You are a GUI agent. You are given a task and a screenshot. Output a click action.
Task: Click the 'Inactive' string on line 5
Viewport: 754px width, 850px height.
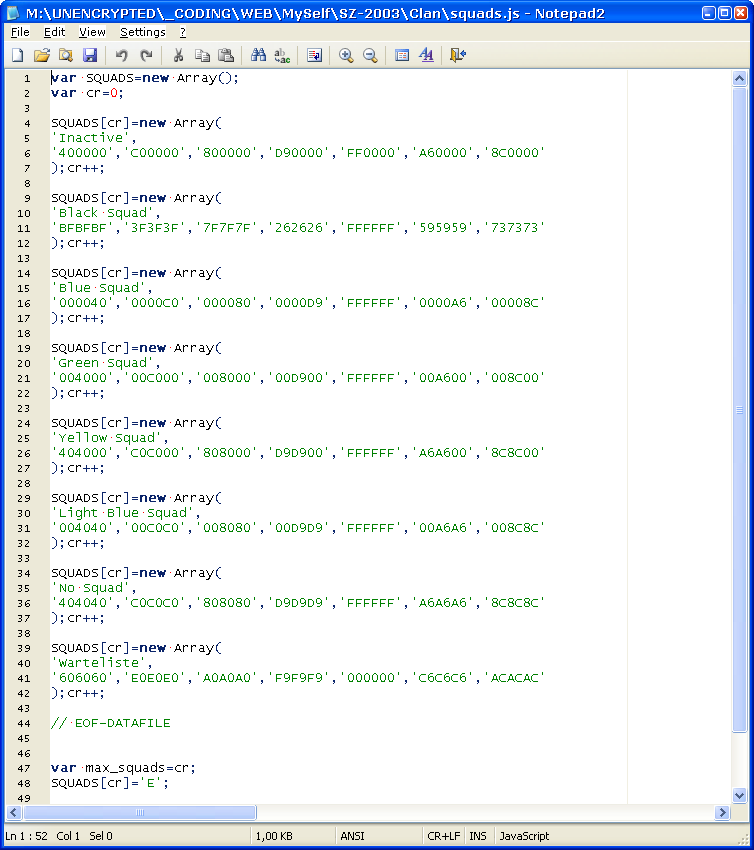point(91,138)
